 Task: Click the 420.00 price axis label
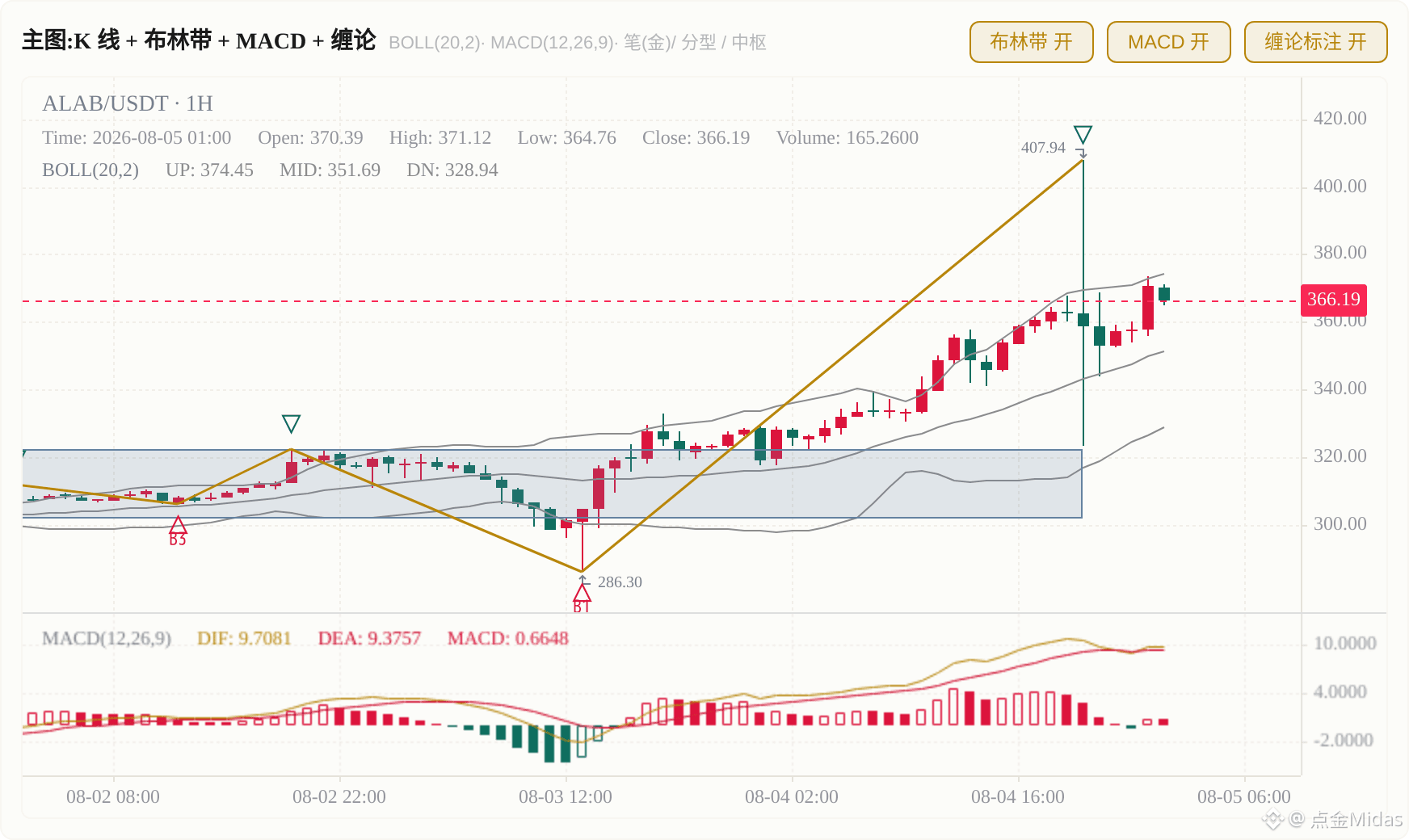coord(1340,119)
